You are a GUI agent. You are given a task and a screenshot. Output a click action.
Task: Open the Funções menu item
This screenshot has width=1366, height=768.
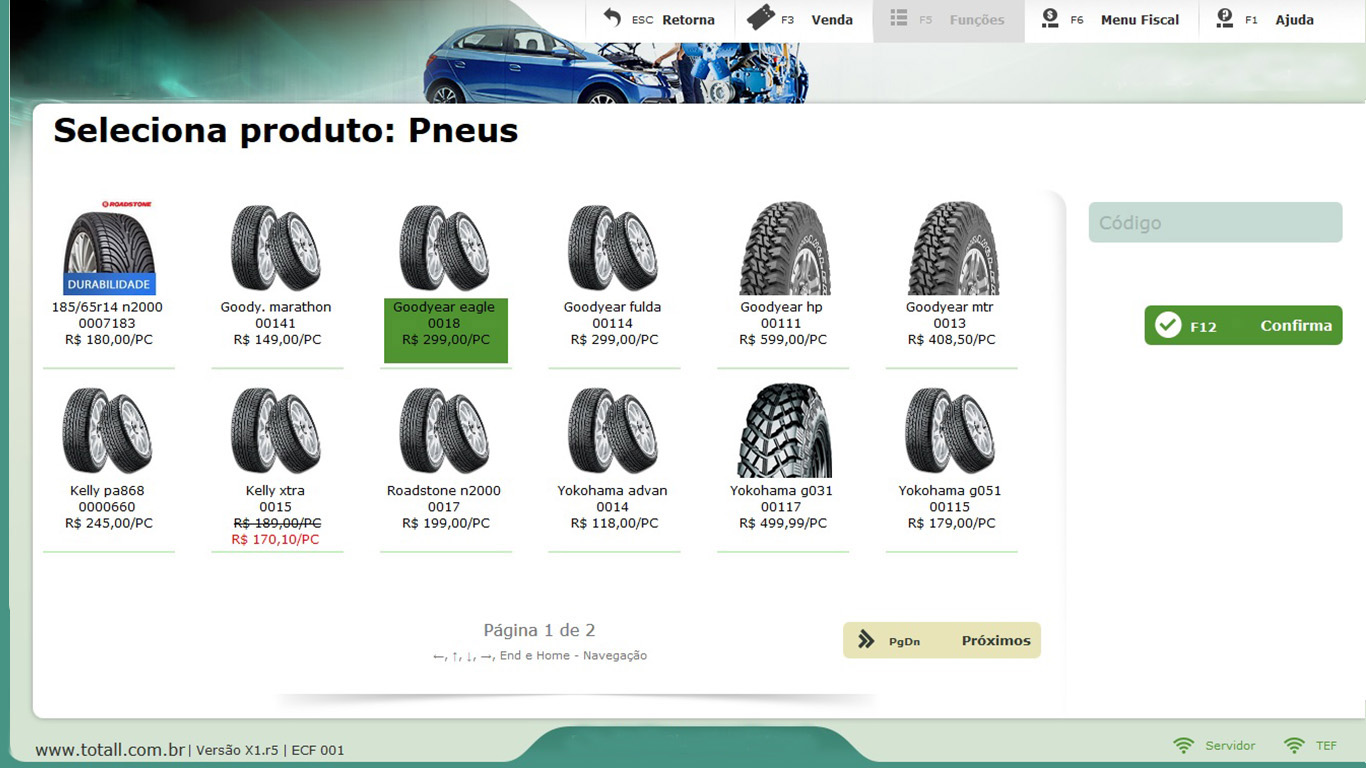[949, 20]
